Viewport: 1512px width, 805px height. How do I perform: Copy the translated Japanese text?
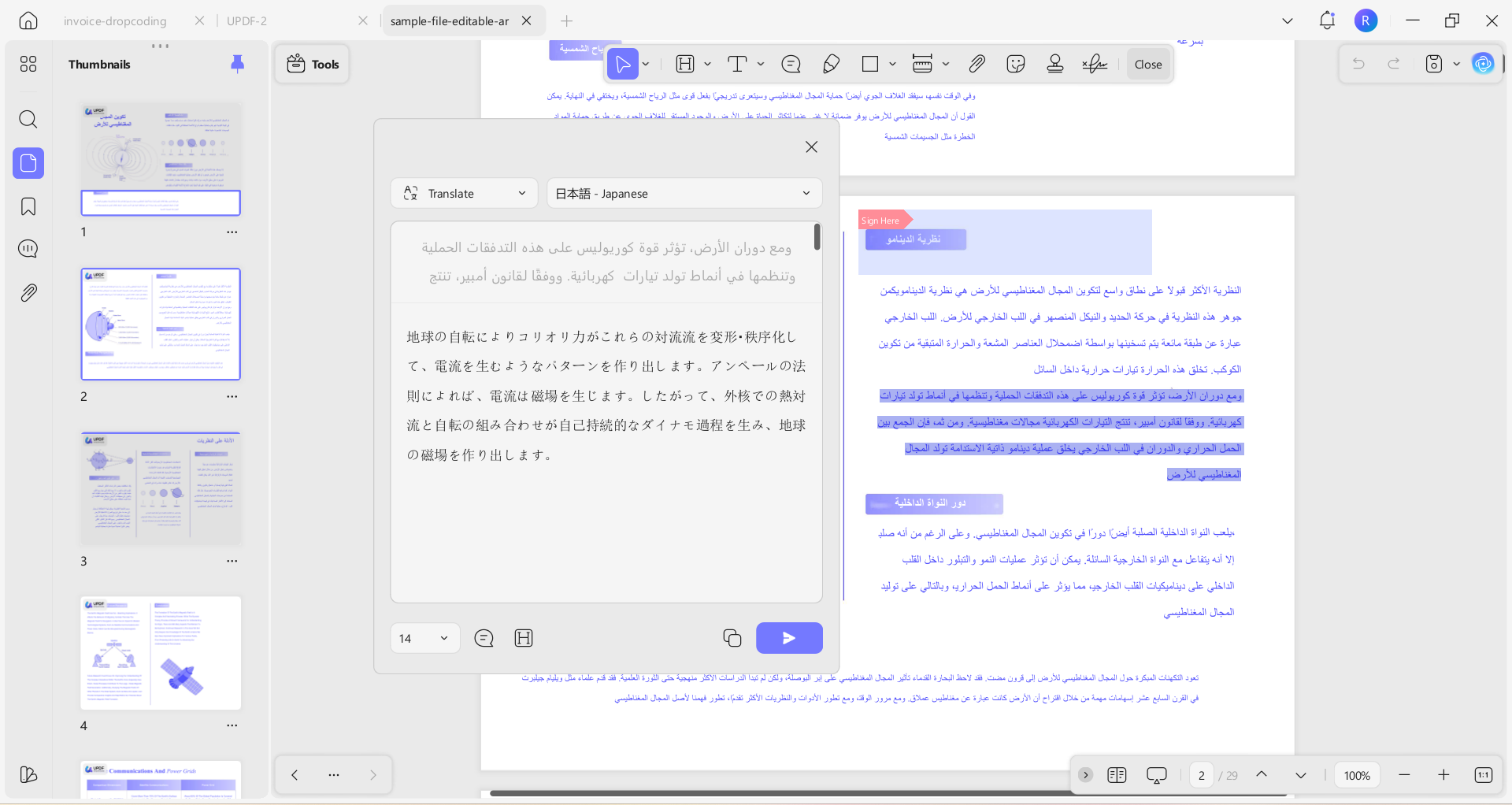click(x=732, y=638)
